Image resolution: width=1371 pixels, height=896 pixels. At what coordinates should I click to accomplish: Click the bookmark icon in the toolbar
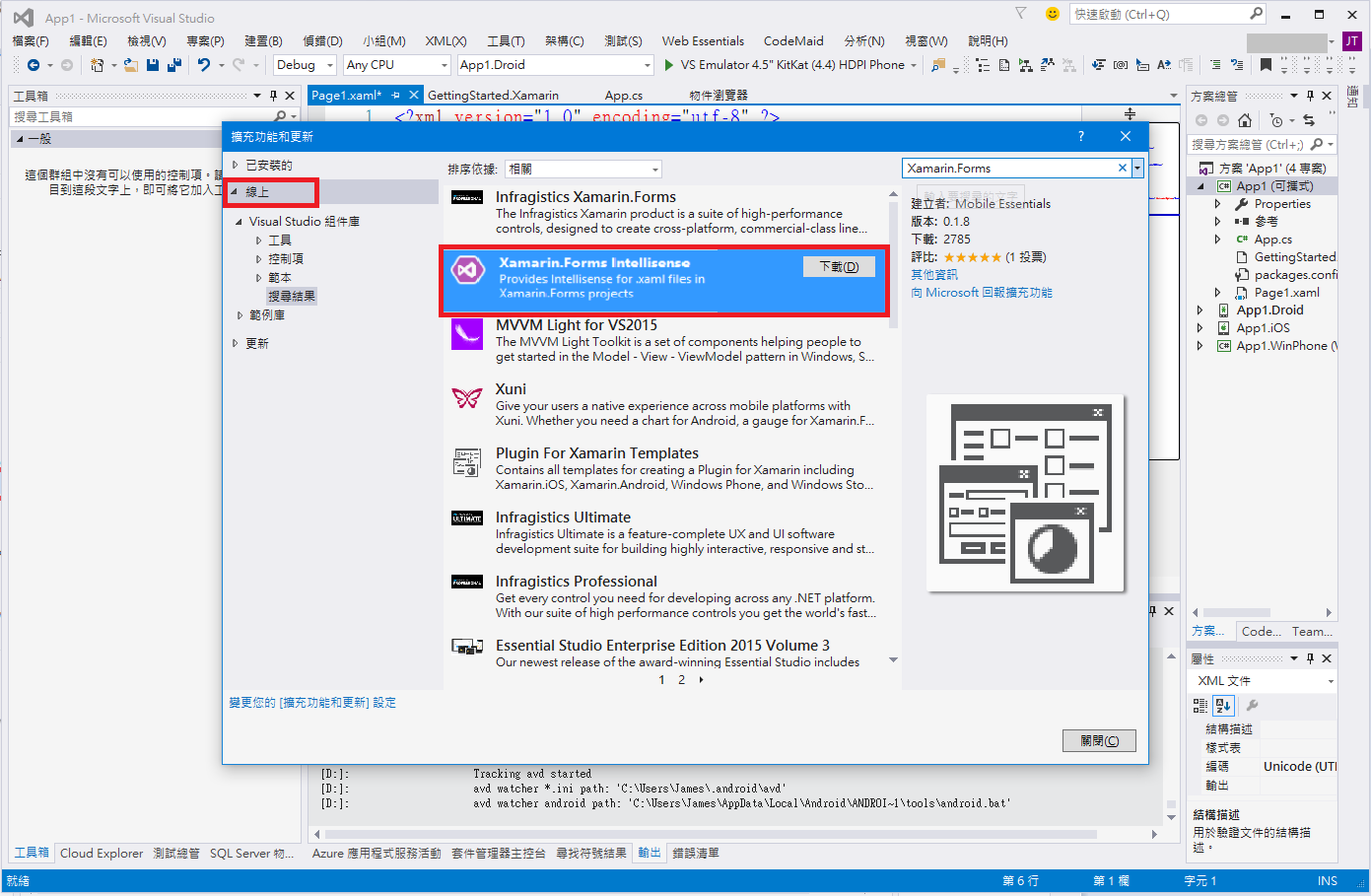1267,65
